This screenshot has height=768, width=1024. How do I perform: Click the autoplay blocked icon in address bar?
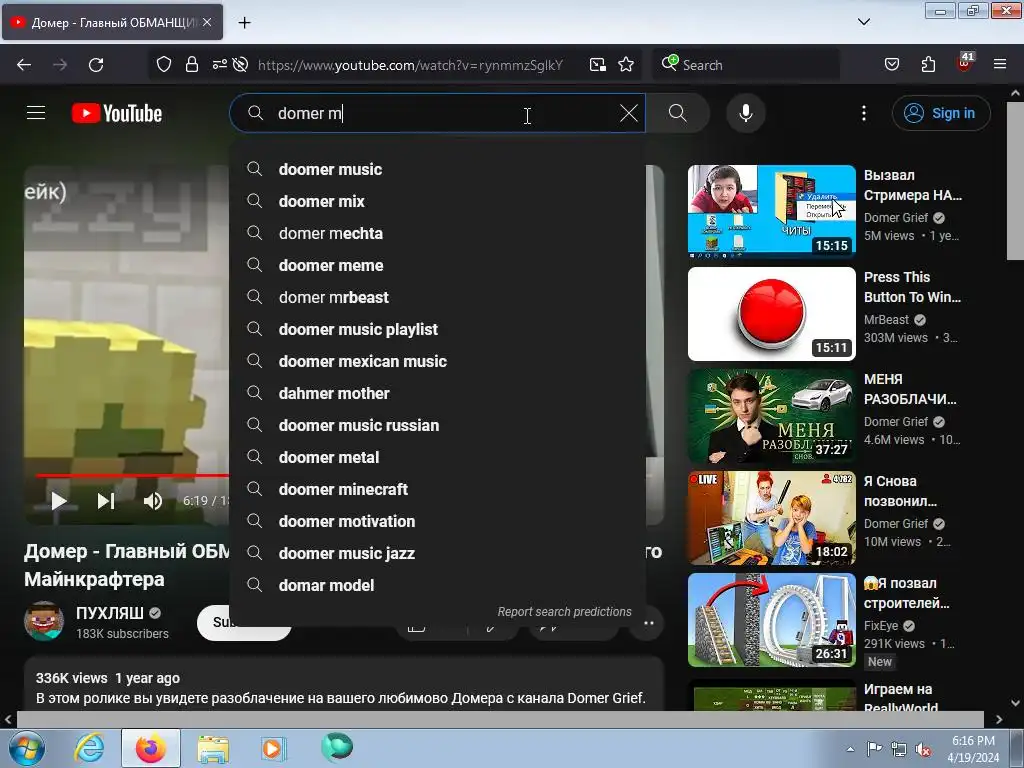tap(240, 65)
